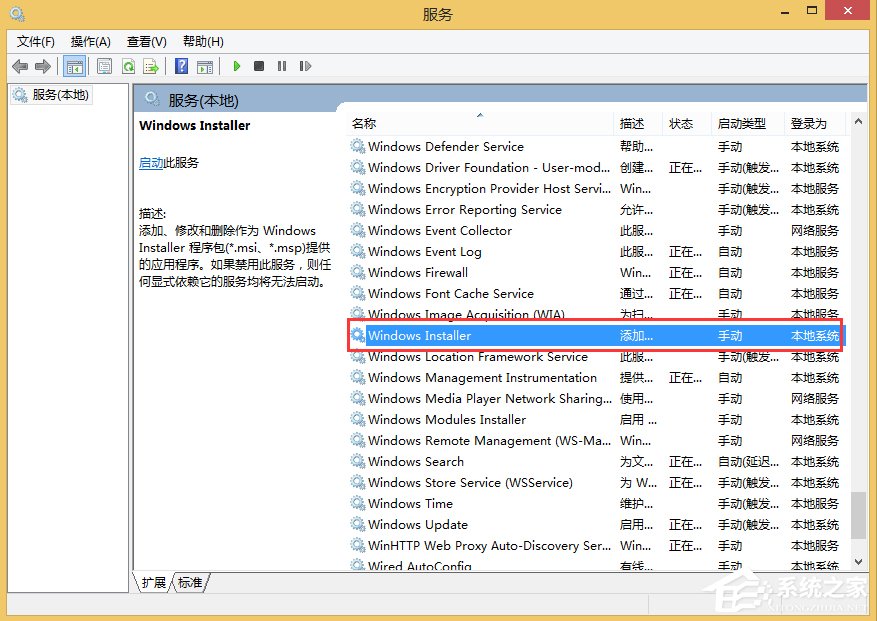Click the 启动此服务 link
Screen dimensions: 877x621
tap(150, 162)
